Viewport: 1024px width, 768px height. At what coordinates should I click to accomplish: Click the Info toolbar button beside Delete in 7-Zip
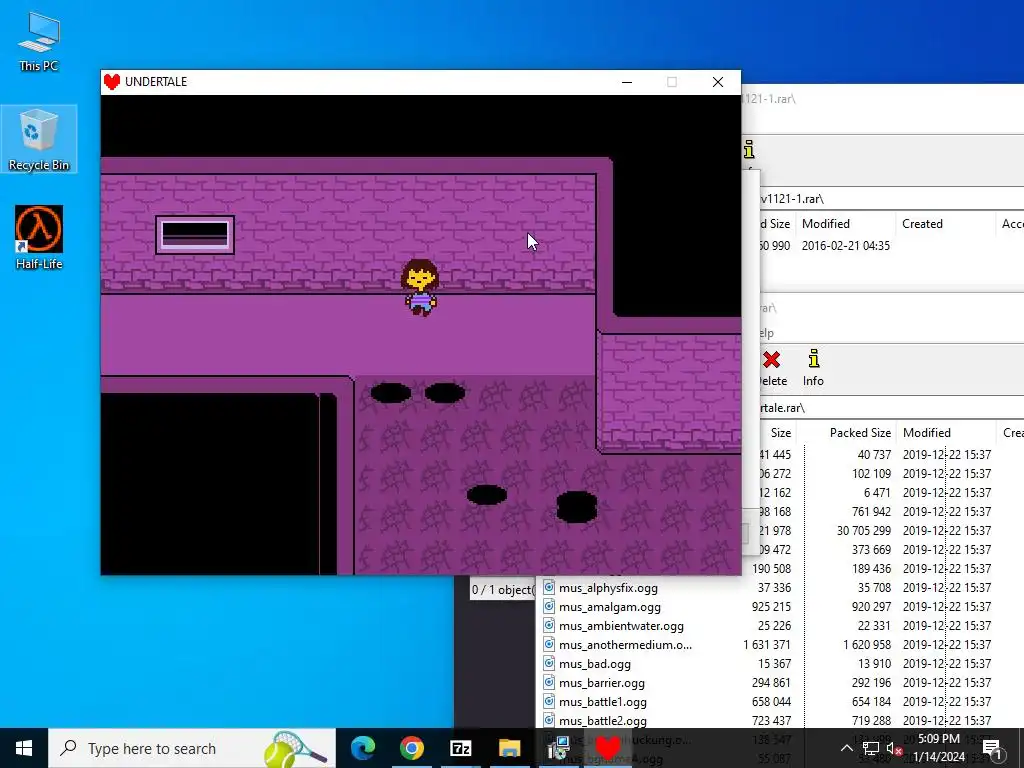pos(813,368)
